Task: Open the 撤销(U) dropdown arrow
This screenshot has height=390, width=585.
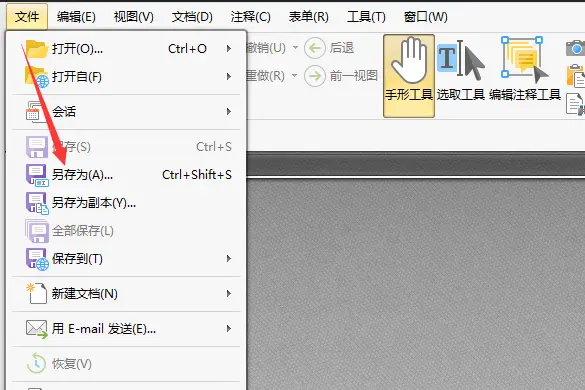Action: click(x=295, y=48)
